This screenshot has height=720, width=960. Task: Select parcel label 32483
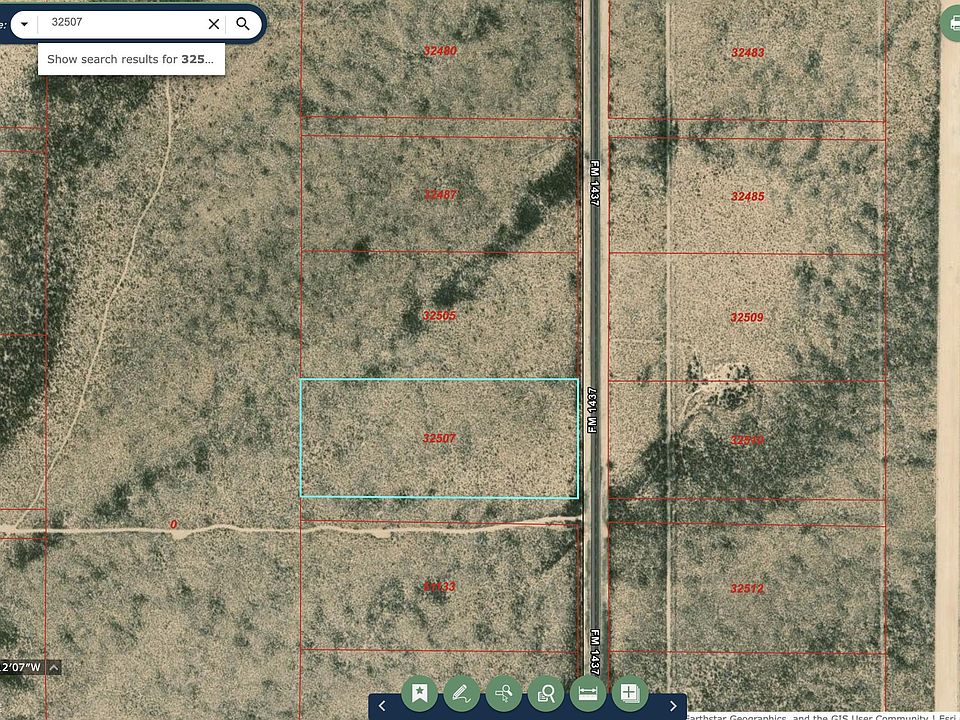point(748,53)
